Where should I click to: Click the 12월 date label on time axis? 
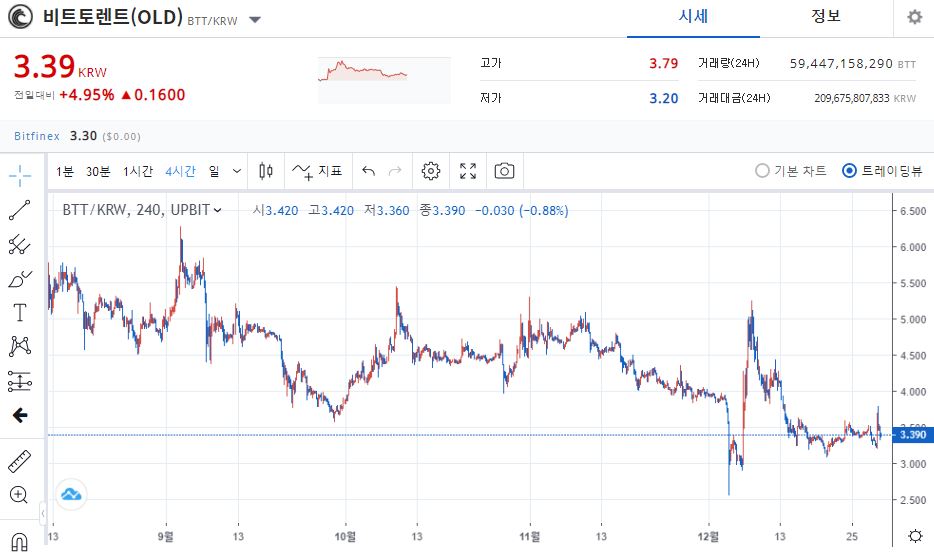(x=708, y=536)
